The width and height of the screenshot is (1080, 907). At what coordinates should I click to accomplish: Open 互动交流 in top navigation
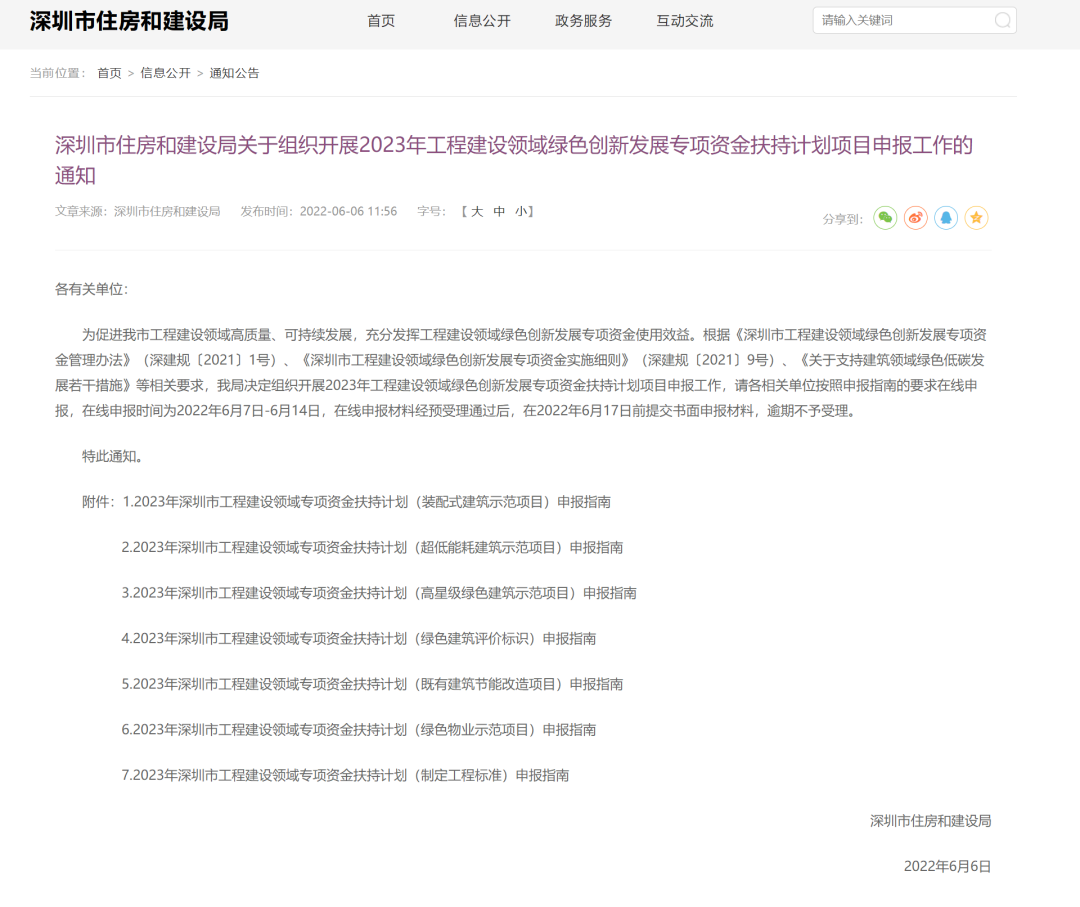[685, 21]
